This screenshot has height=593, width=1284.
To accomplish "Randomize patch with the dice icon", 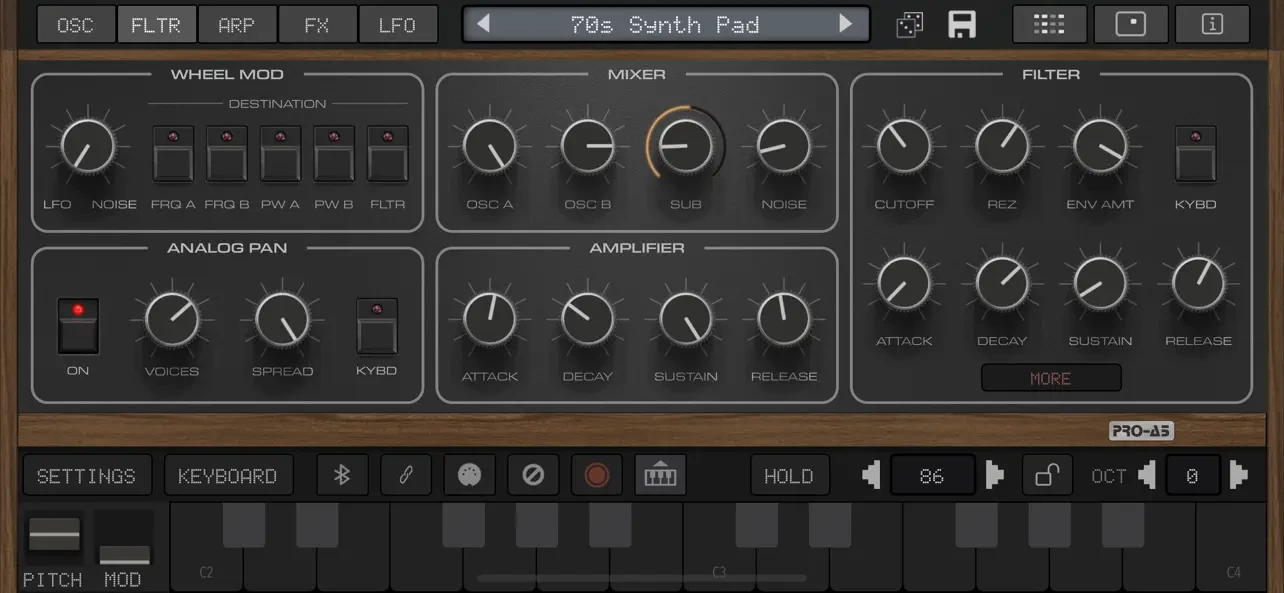I will [910, 25].
